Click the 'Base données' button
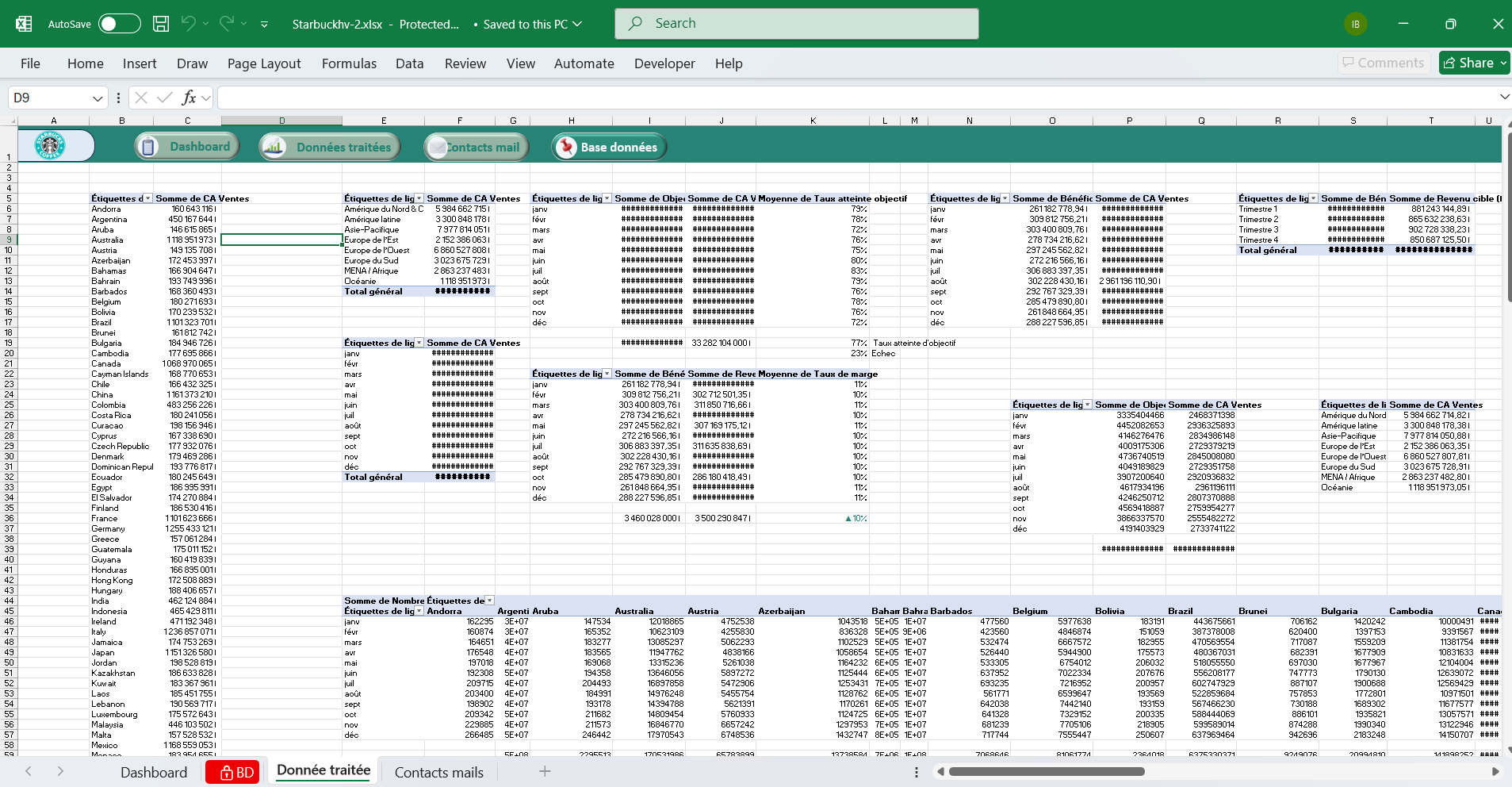Image resolution: width=1512 pixels, height=787 pixels. (x=607, y=146)
